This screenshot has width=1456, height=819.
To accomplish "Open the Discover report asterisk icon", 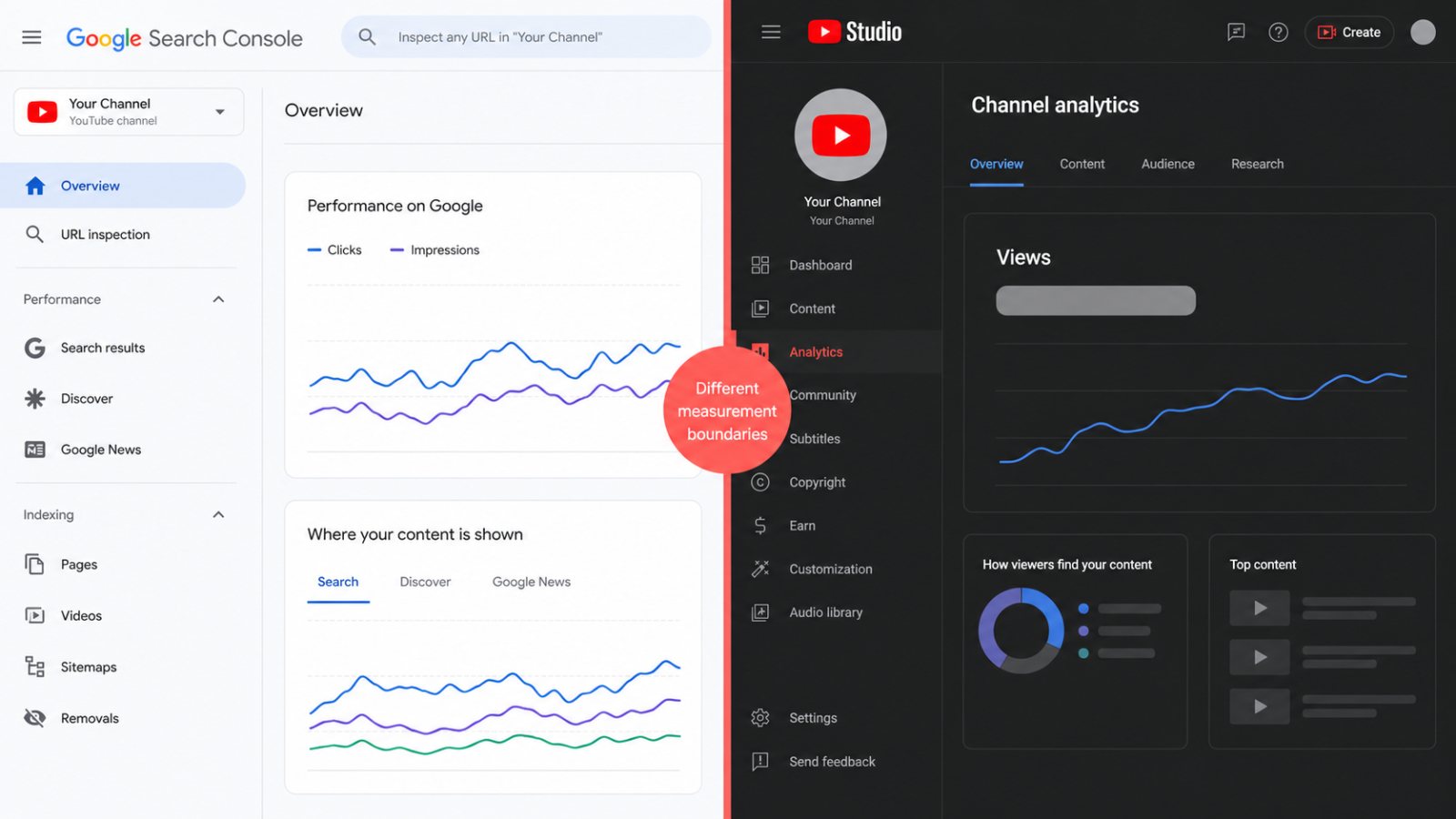I will click(35, 399).
